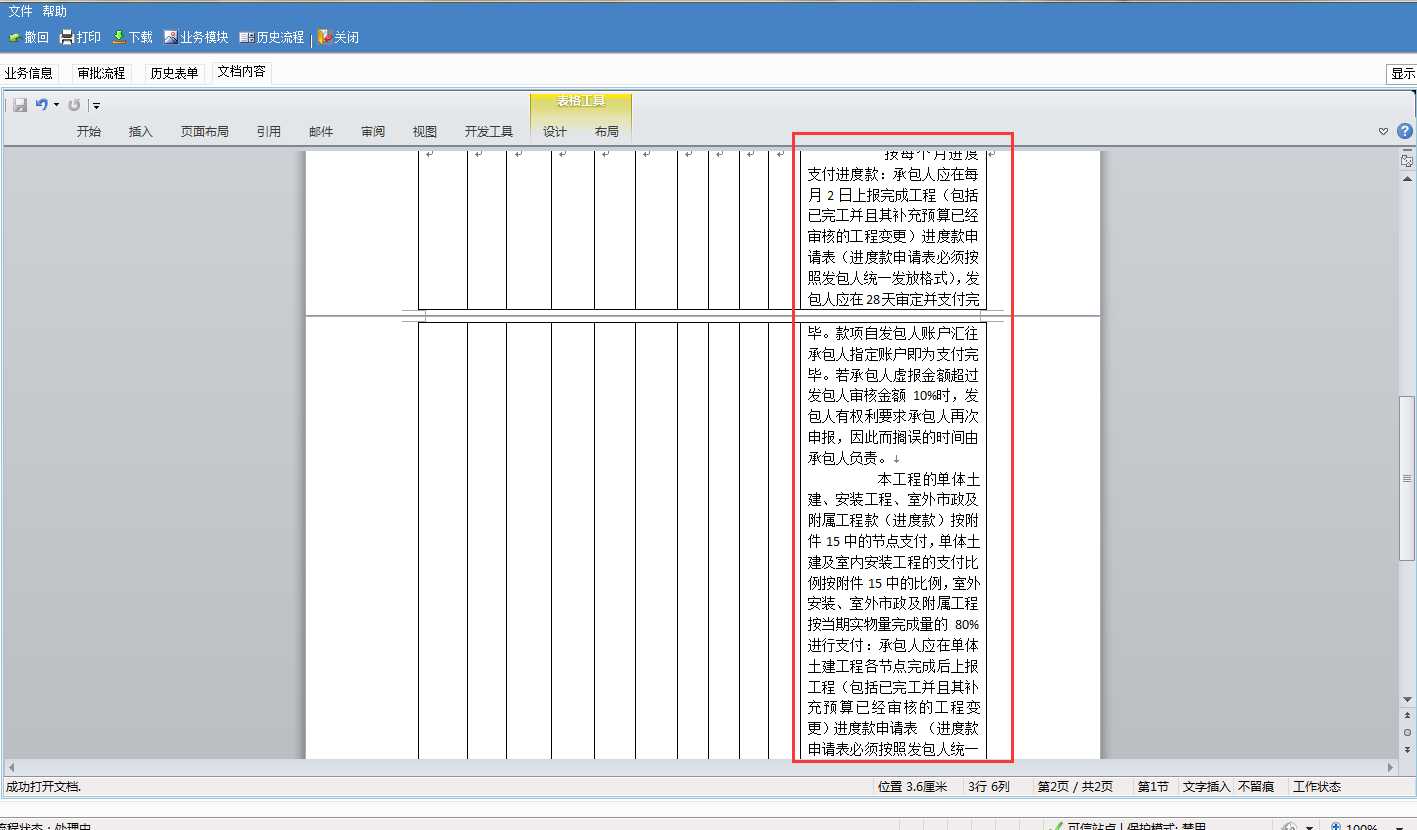Click the 撤回 (withdraw) toolbar button
This screenshot has width=1417, height=830.
(28, 37)
